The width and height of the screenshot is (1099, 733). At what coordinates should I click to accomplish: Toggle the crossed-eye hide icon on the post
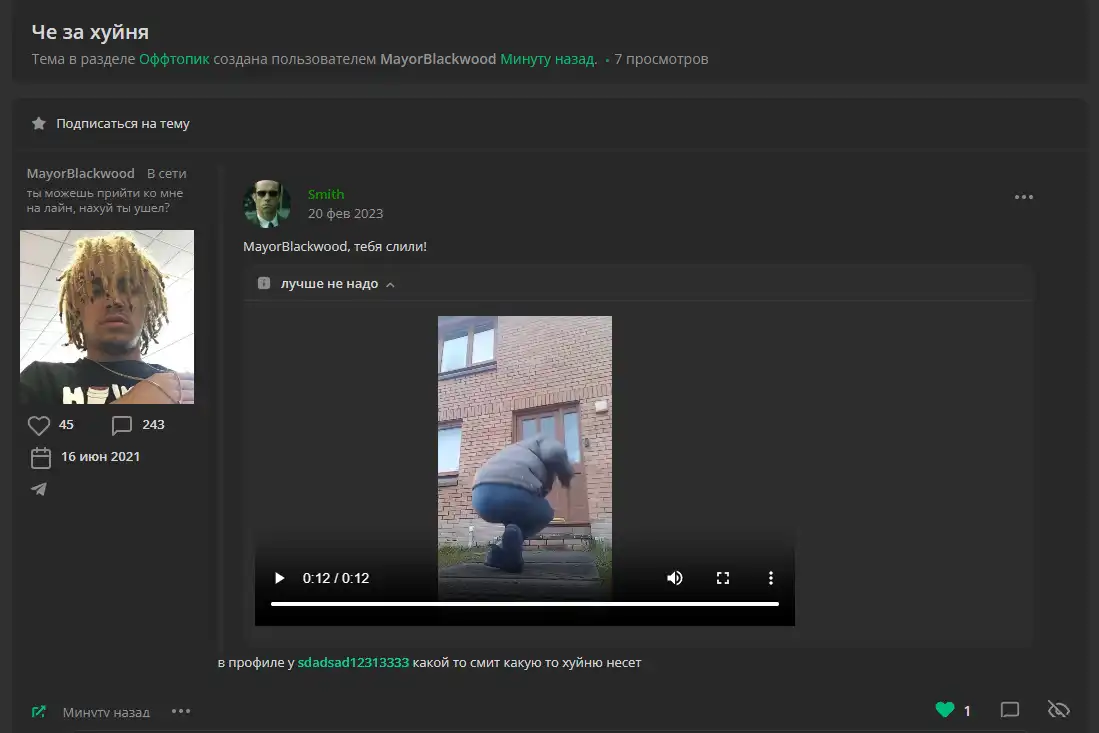(1058, 710)
